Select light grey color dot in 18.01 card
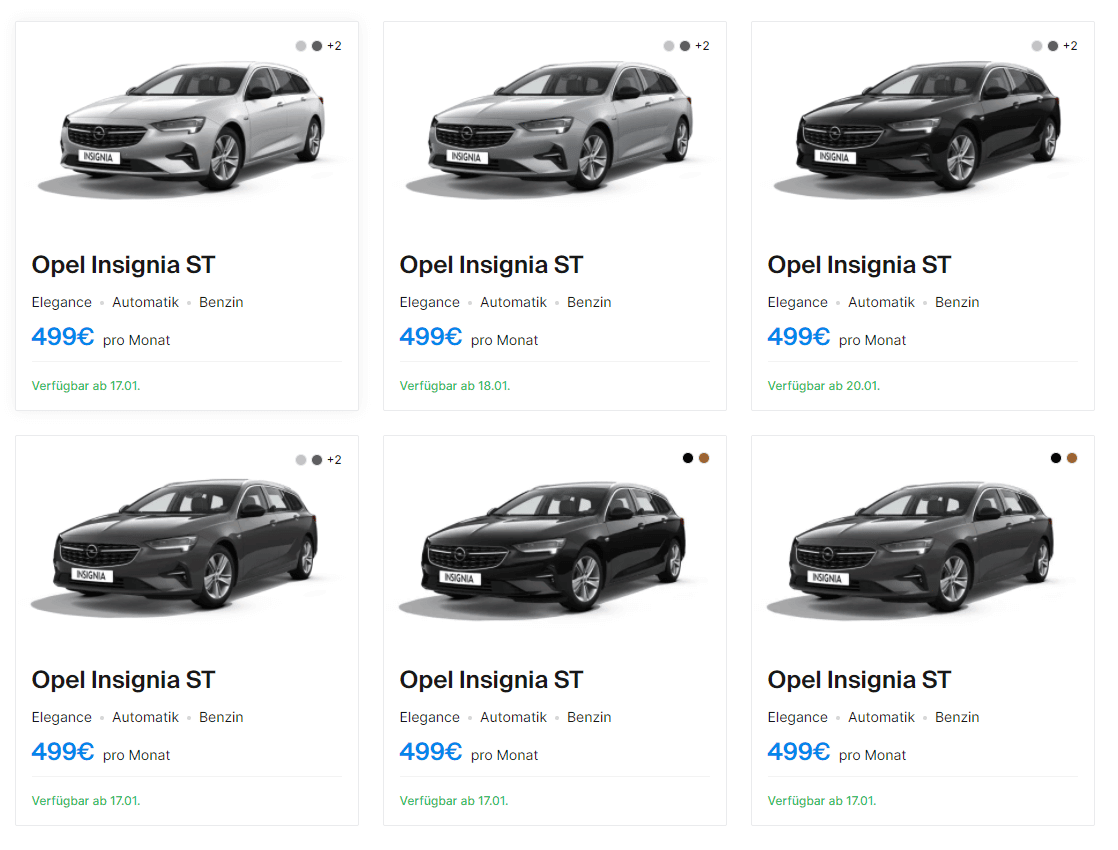 [669, 46]
